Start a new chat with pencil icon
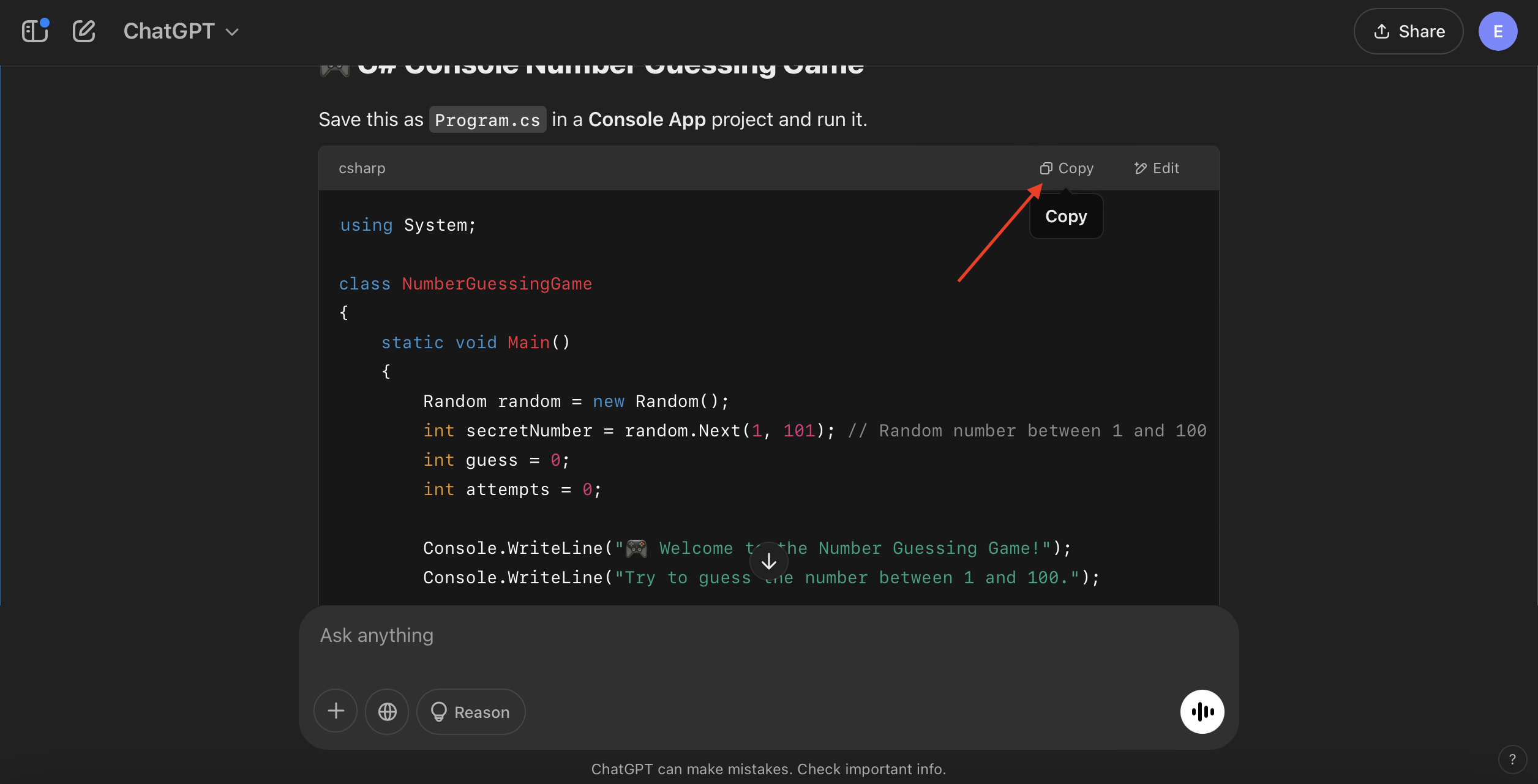 84,31
